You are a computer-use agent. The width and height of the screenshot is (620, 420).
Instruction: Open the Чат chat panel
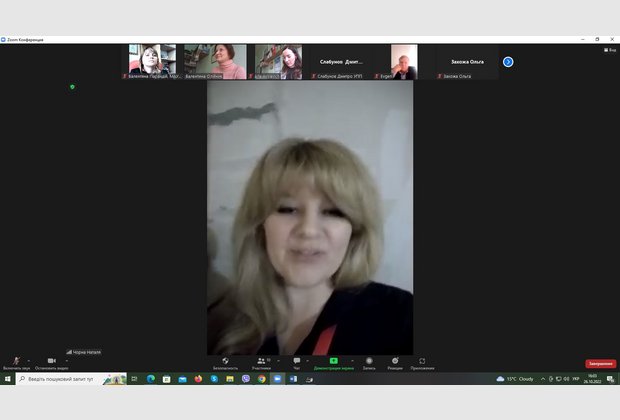click(297, 363)
